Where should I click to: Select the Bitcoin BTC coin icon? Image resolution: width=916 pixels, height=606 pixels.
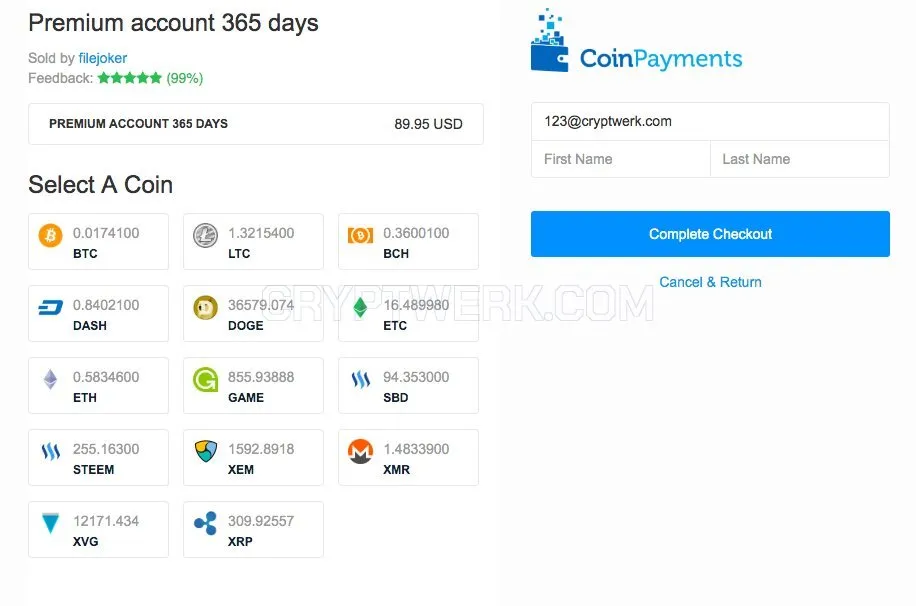coord(51,235)
